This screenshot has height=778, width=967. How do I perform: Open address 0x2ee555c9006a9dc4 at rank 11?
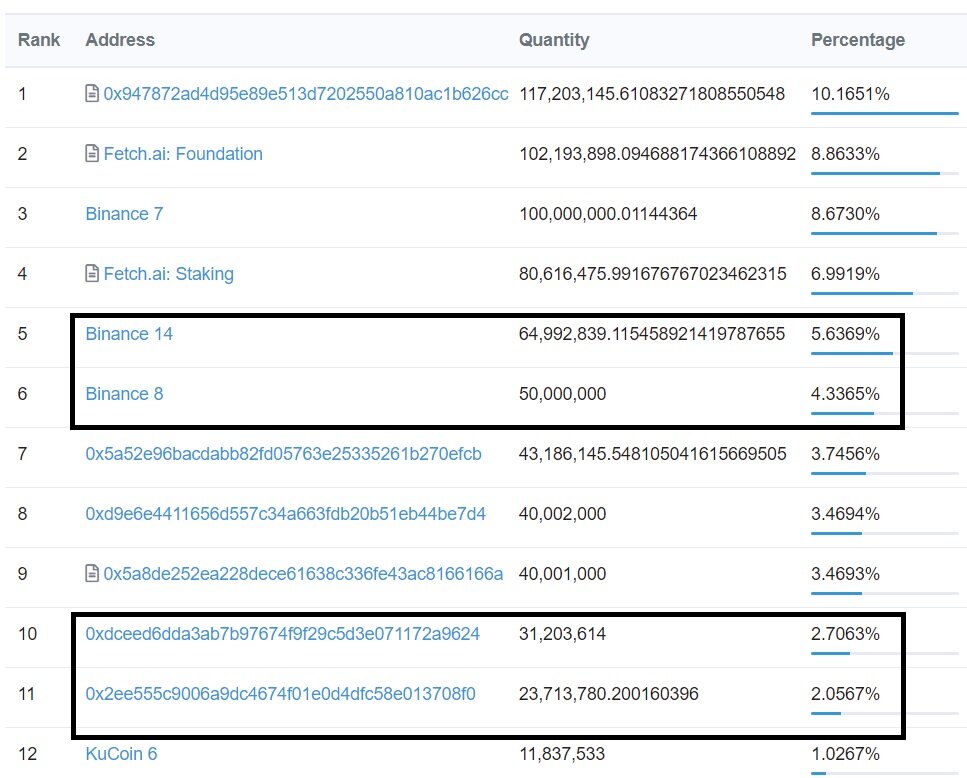[280, 694]
